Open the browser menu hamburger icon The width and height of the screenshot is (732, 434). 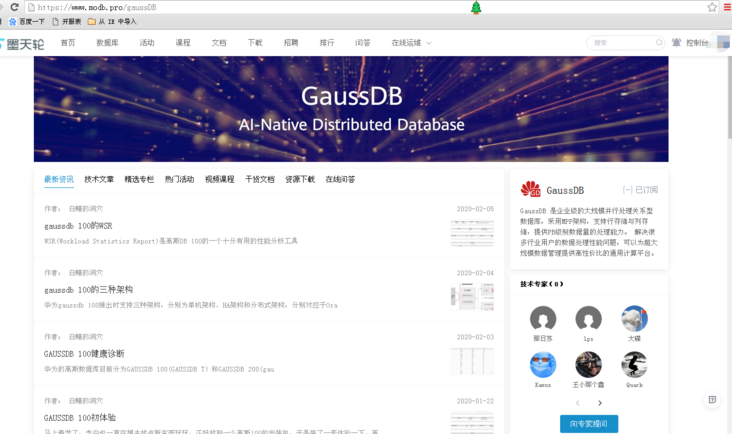[x=727, y=7]
